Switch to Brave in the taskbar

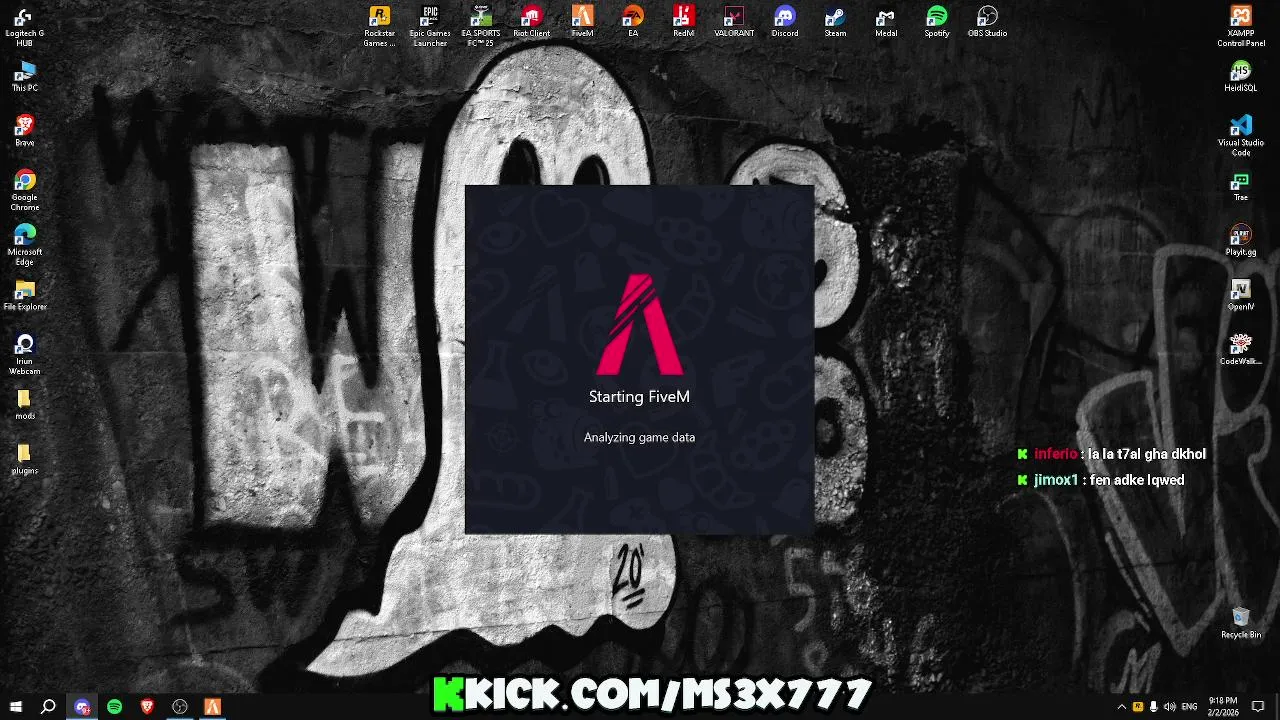[x=147, y=707]
